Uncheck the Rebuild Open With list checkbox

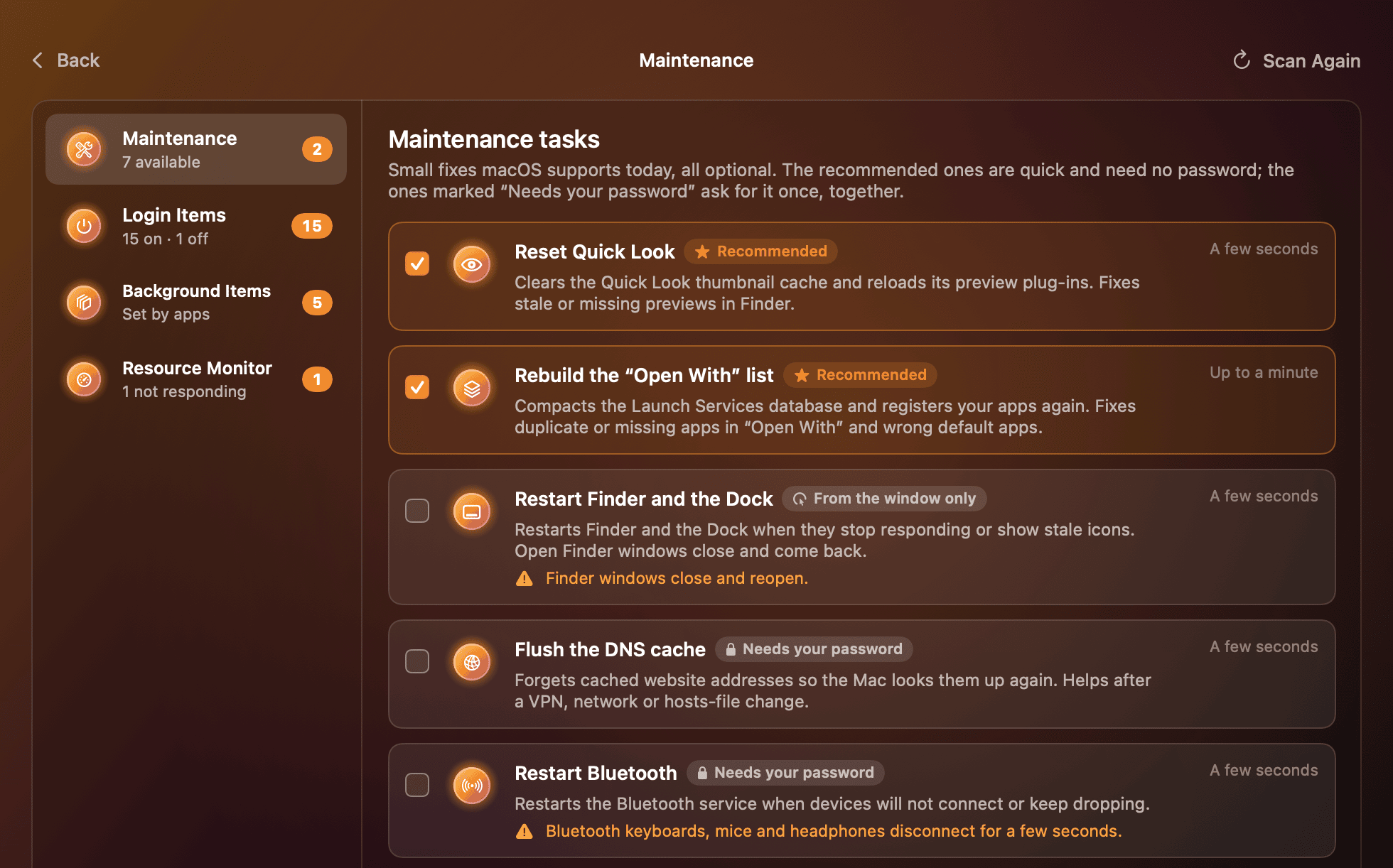pyautogui.click(x=417, y=387)
